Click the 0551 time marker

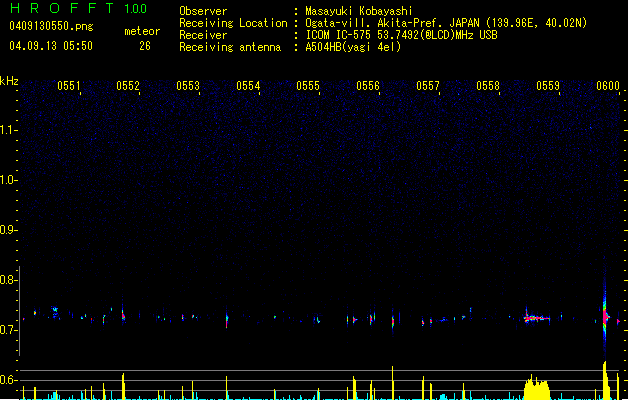point(69,86)
